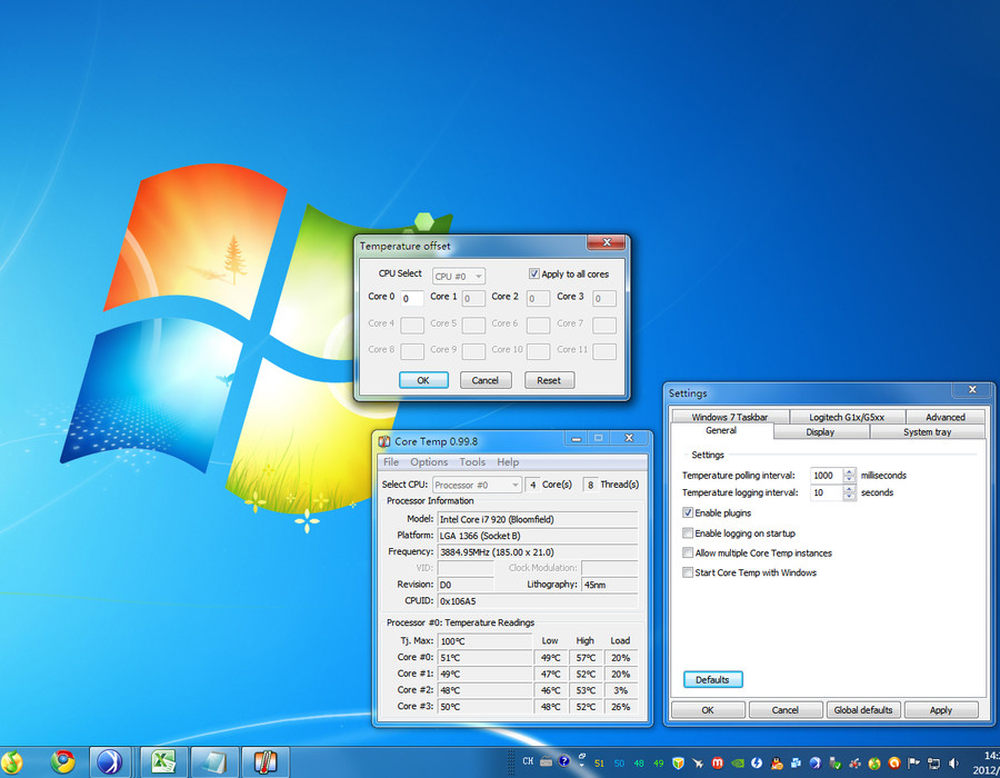Open the Tools menu in Core Temp
The height and width of the screenshot is (778, 1000).
tap(472, 462)
